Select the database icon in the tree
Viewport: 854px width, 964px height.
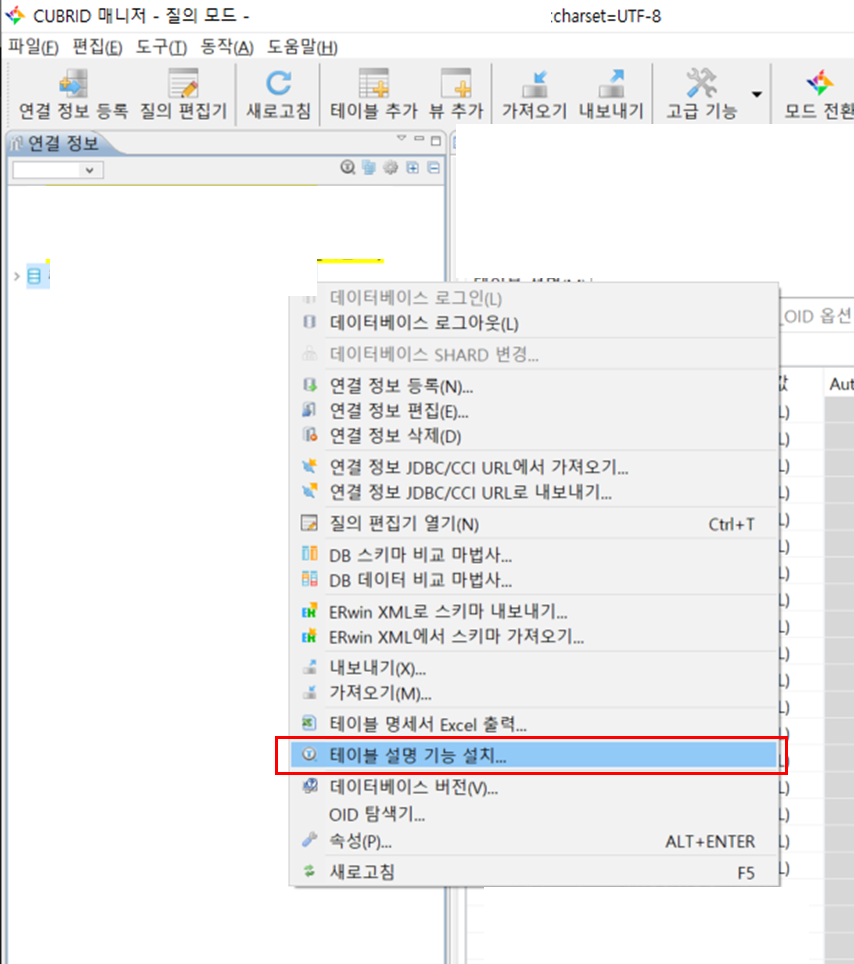click(34, 276)
